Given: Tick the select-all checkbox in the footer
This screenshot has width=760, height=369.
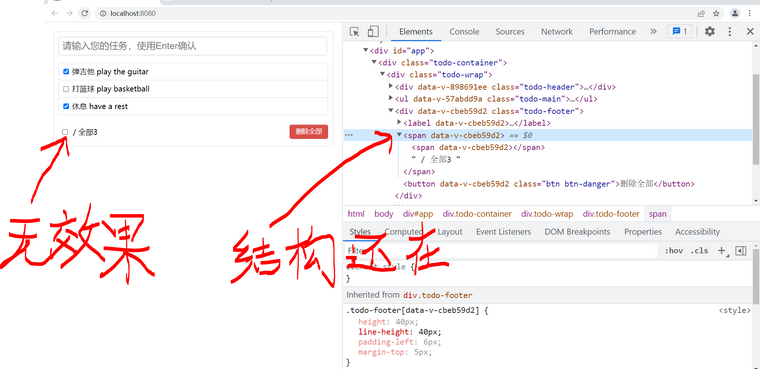Looking at the screenshot, I should click(65, 132).
